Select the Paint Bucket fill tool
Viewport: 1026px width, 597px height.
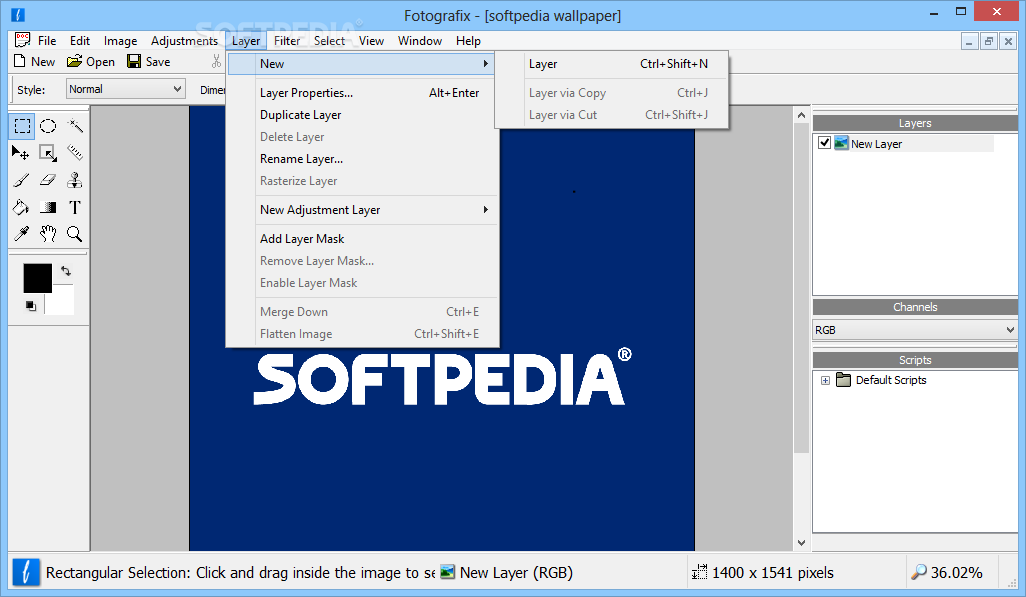[x=21, y=208]
